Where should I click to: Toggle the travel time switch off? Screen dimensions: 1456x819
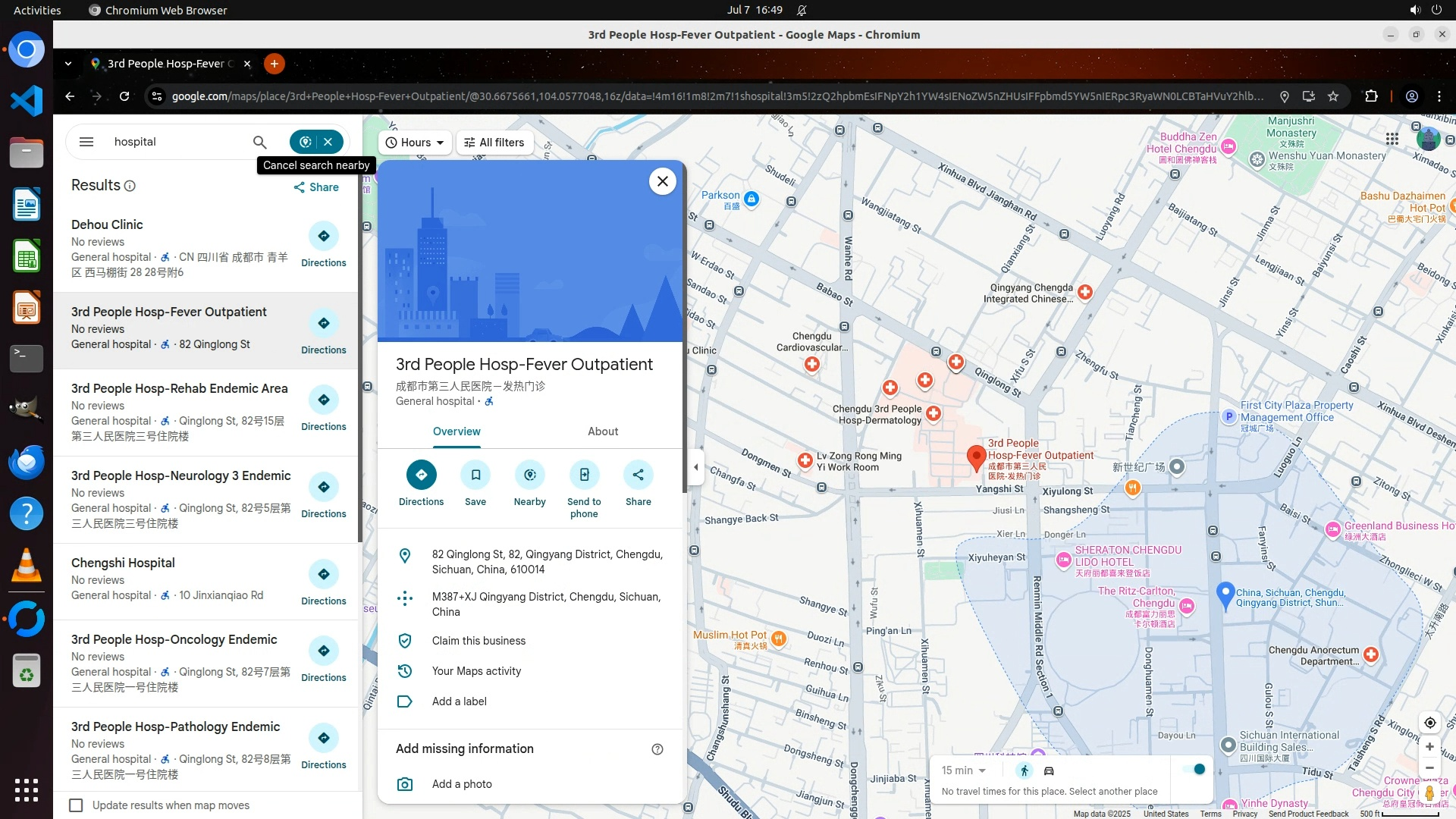[x=1195, y=770]
